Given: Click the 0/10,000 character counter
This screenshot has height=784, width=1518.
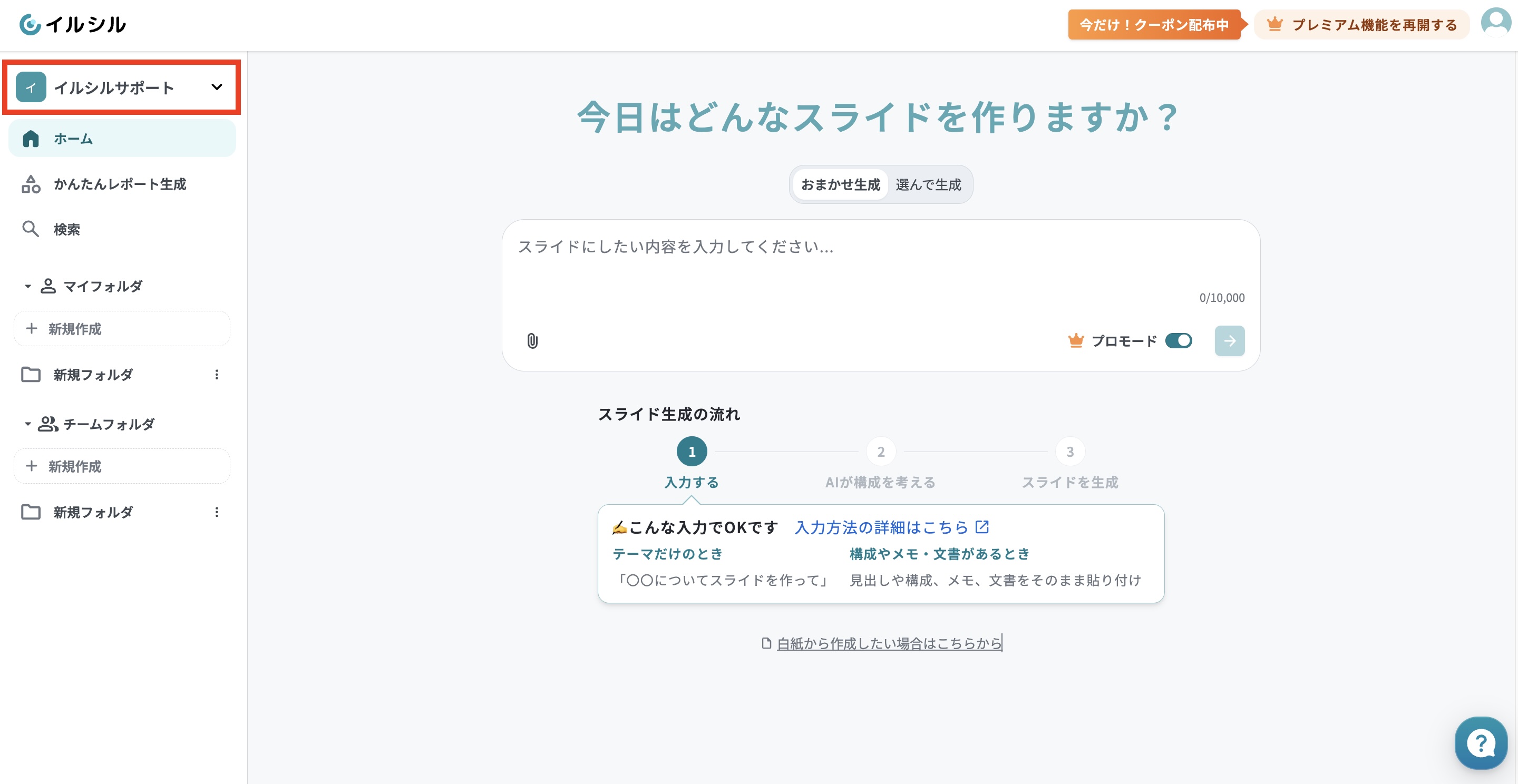Looking at the screenshot, I should pos(1222,298).
